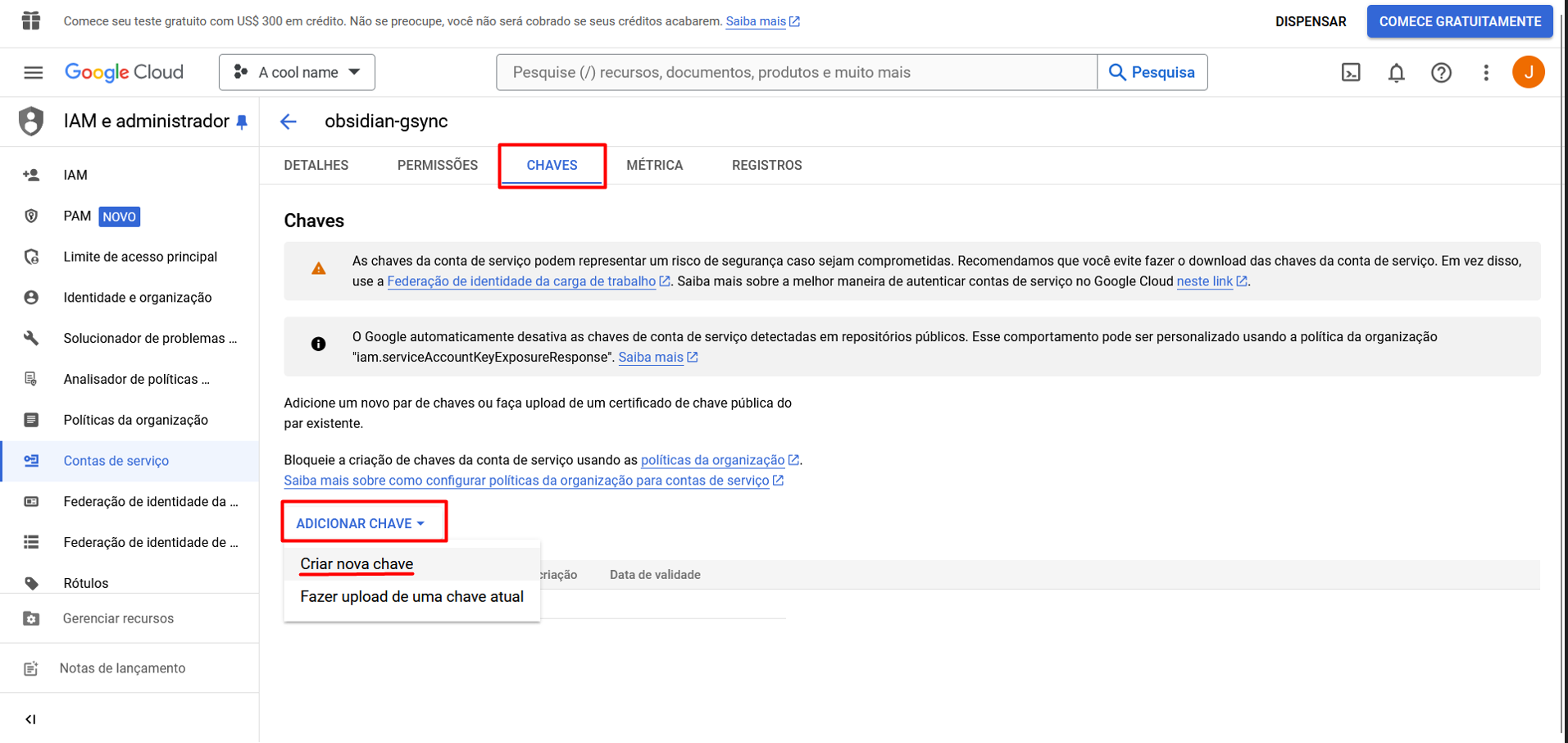Focus the Pesquise recursos search field
The width and height of the screenshot is (1568, 743).
(x=797, y=72)
